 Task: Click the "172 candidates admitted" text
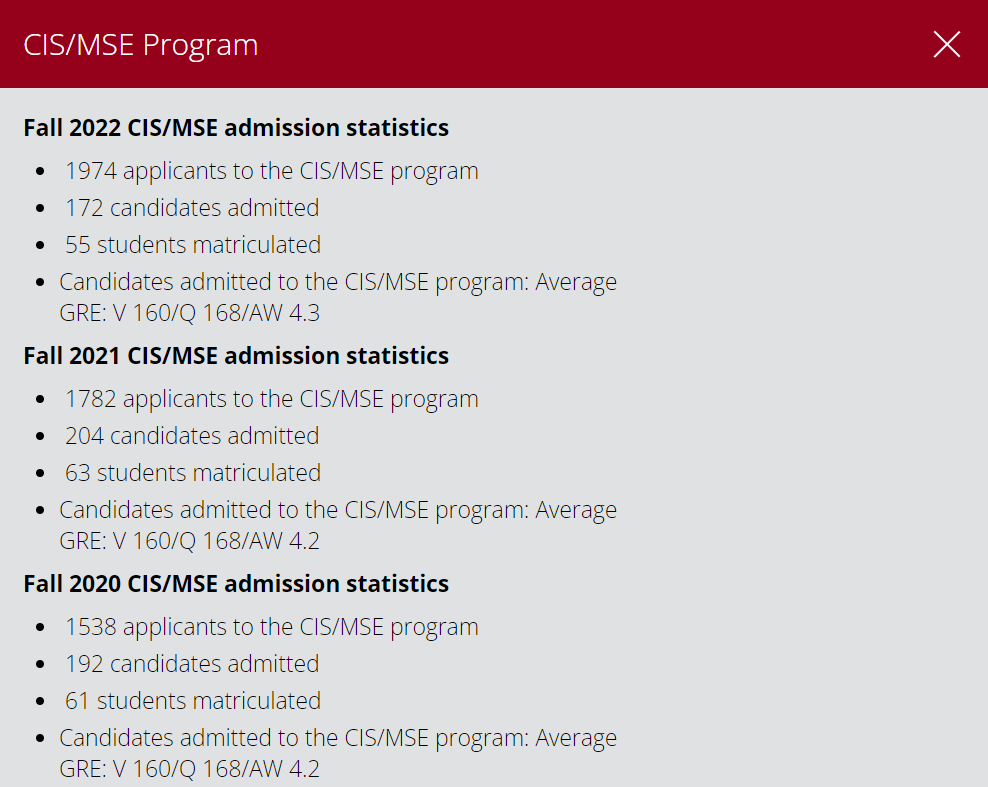click(x=192, y=208)
